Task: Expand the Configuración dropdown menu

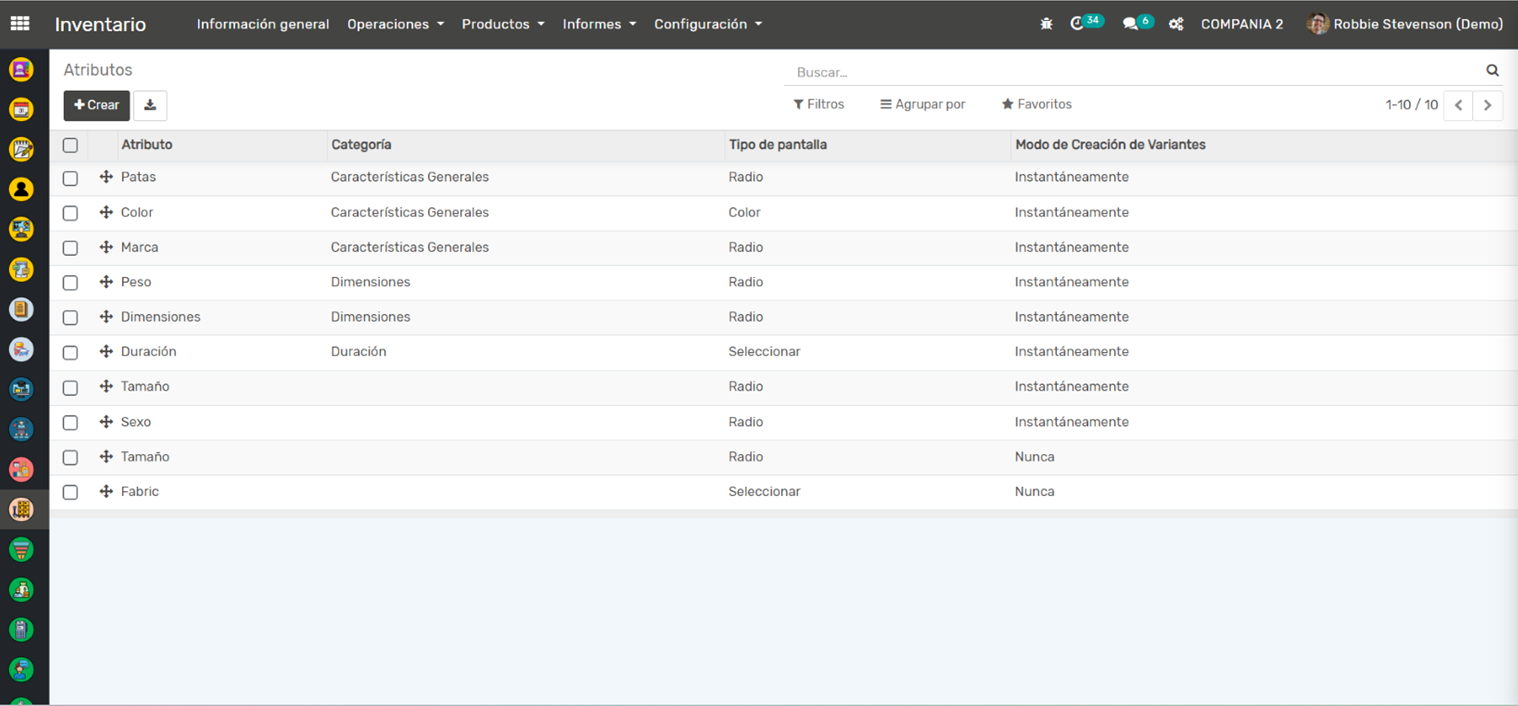Action: (707, 24)
